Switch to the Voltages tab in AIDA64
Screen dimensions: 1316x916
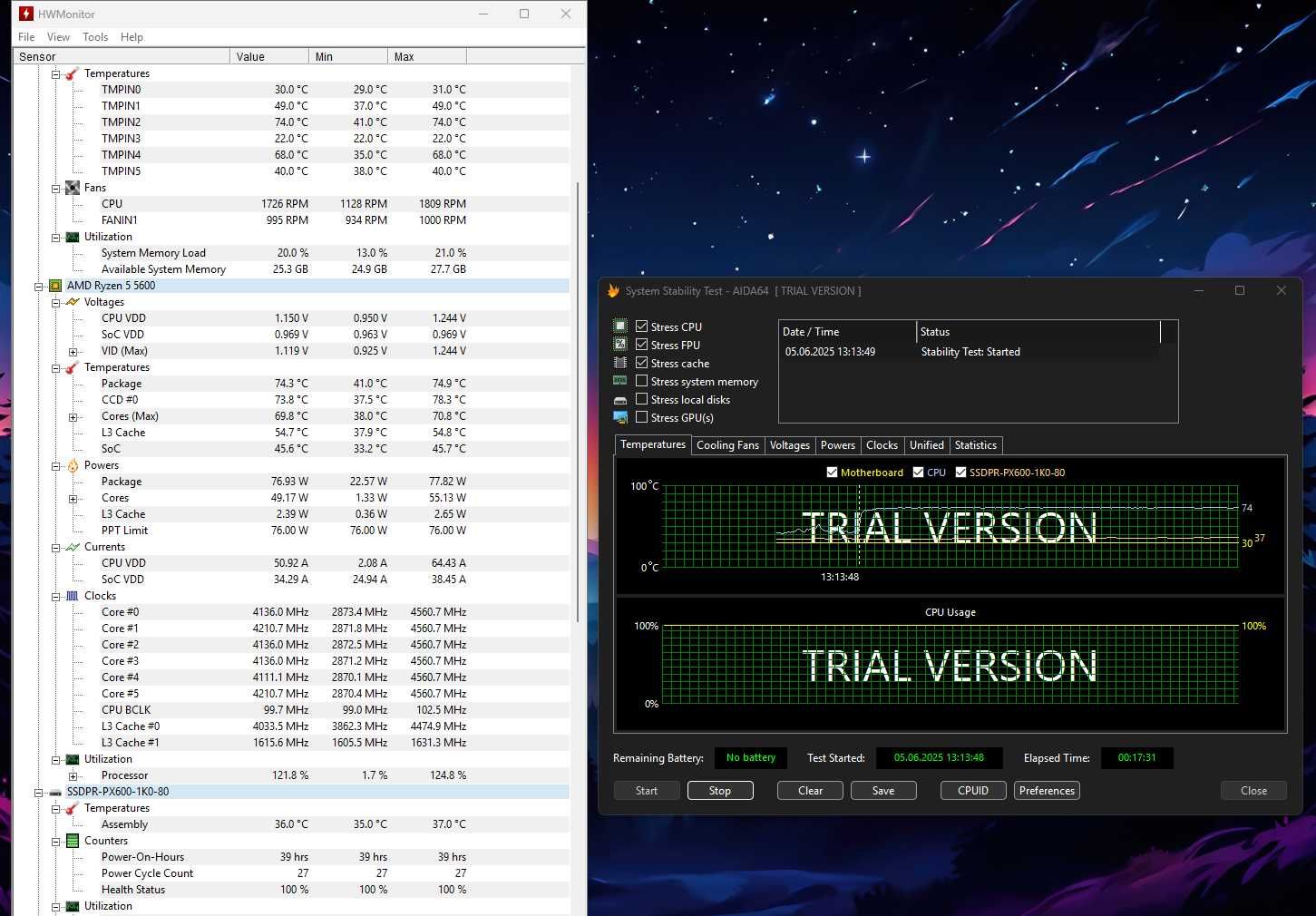pos(789,445)
